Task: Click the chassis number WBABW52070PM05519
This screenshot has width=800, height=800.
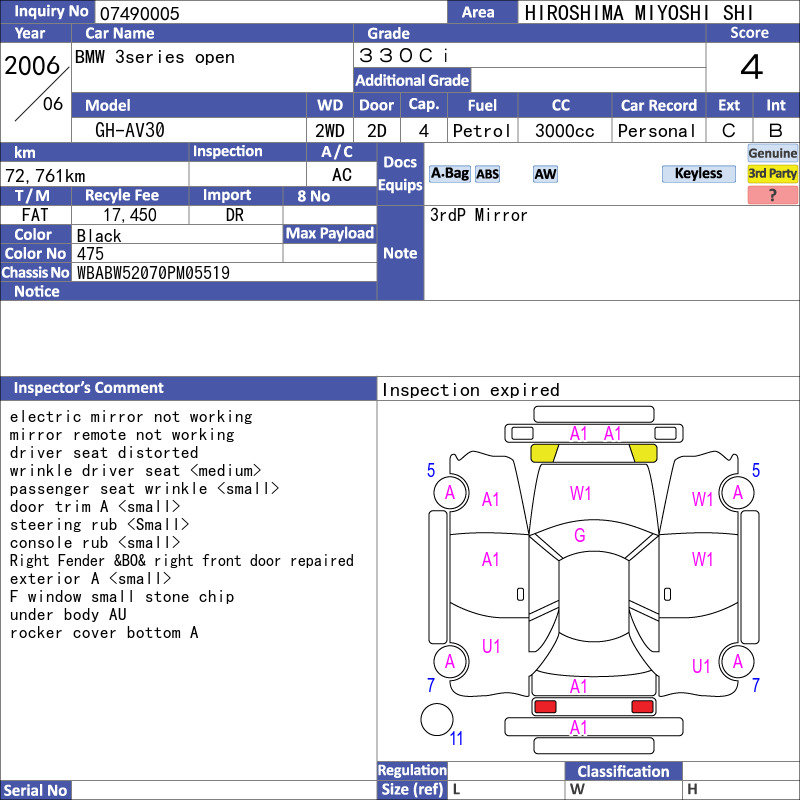Action: pos(153,273)
